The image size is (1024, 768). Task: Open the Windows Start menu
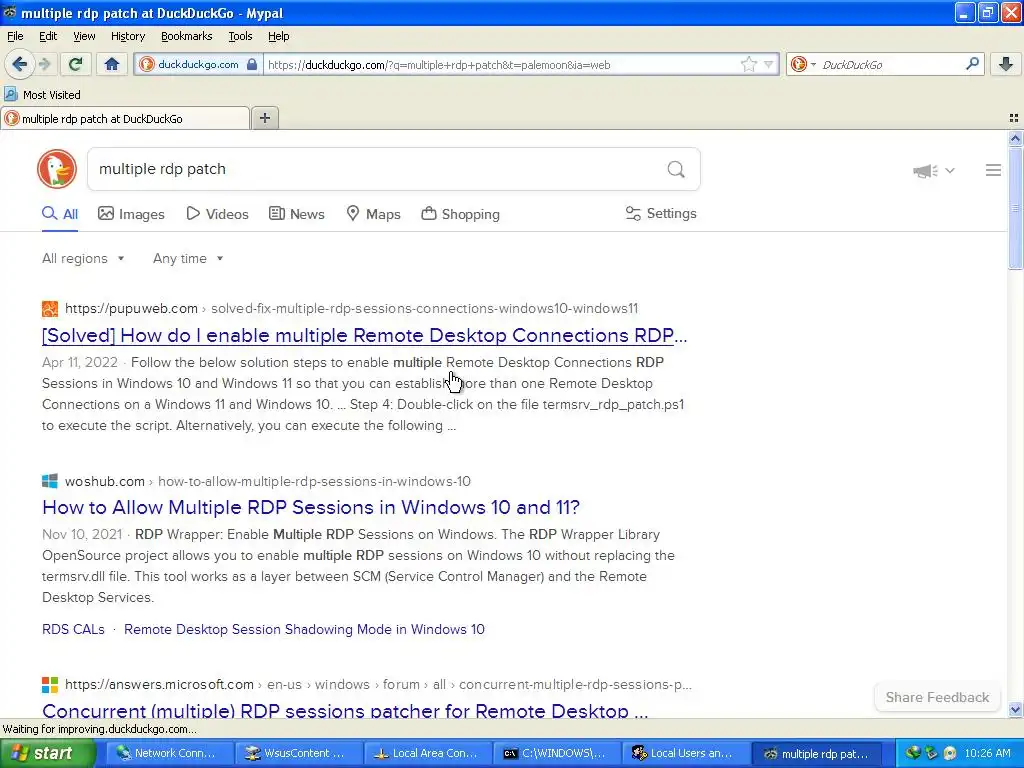coord(47,753)
